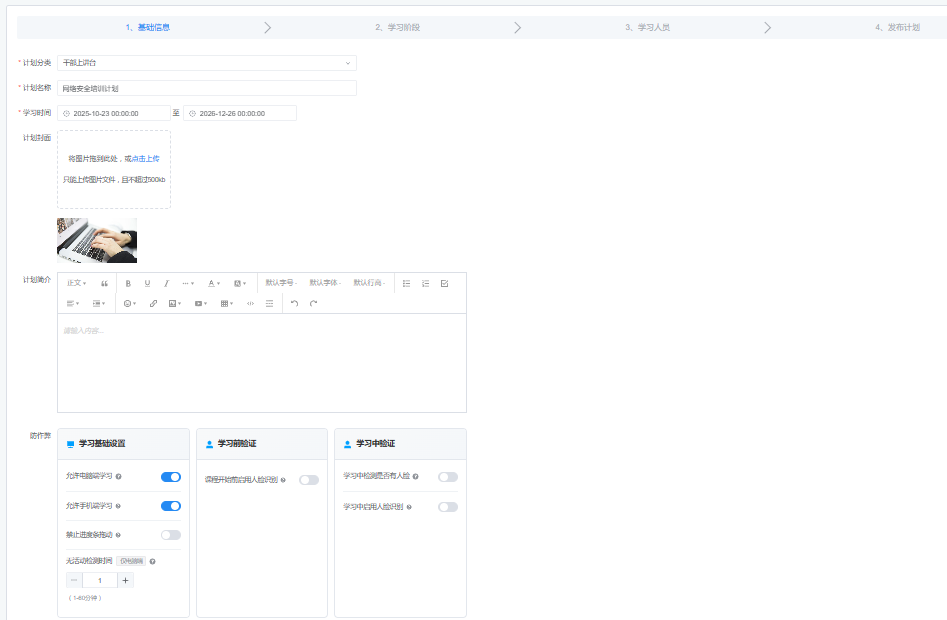This screenshot has width=947, height=620.
Task: Disable the 允许电脑端学习 switch
Action: pyautogui.click(x=171, y=477)
